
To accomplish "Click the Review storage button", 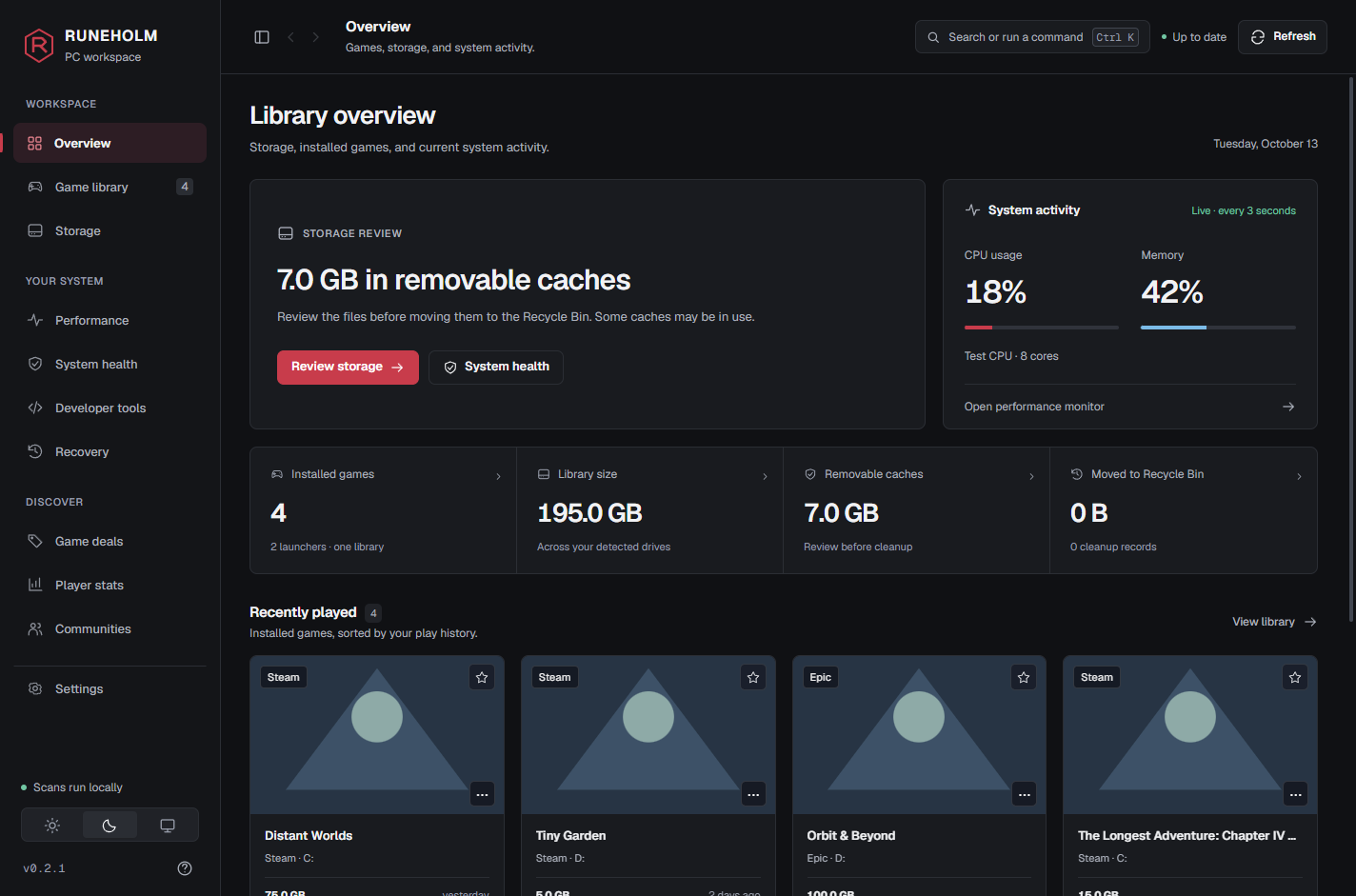I will (x=348, y=368).
